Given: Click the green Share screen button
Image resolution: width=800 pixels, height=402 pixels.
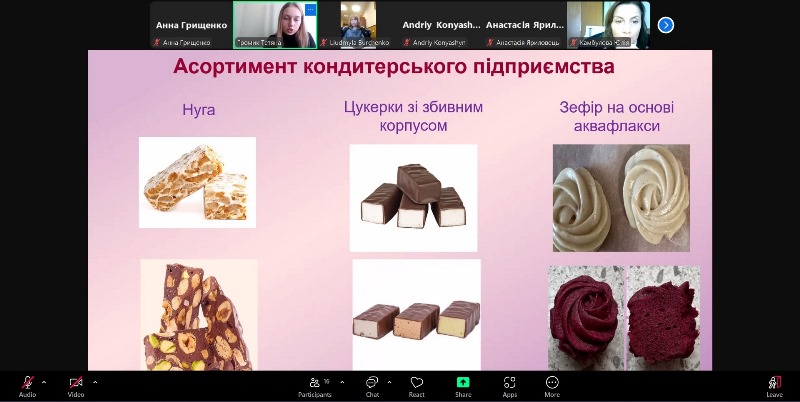Looking at the screenshot, I should [x=463, y=386].
